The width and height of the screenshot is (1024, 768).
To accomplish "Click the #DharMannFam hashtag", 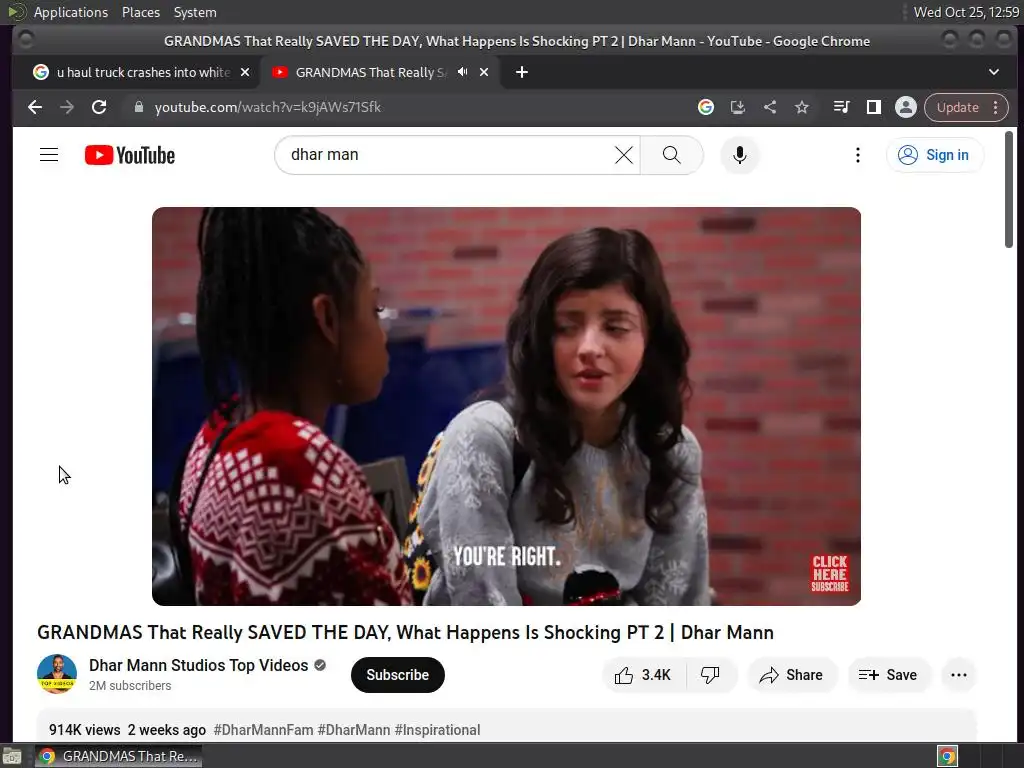I will (x=263, y=729).
